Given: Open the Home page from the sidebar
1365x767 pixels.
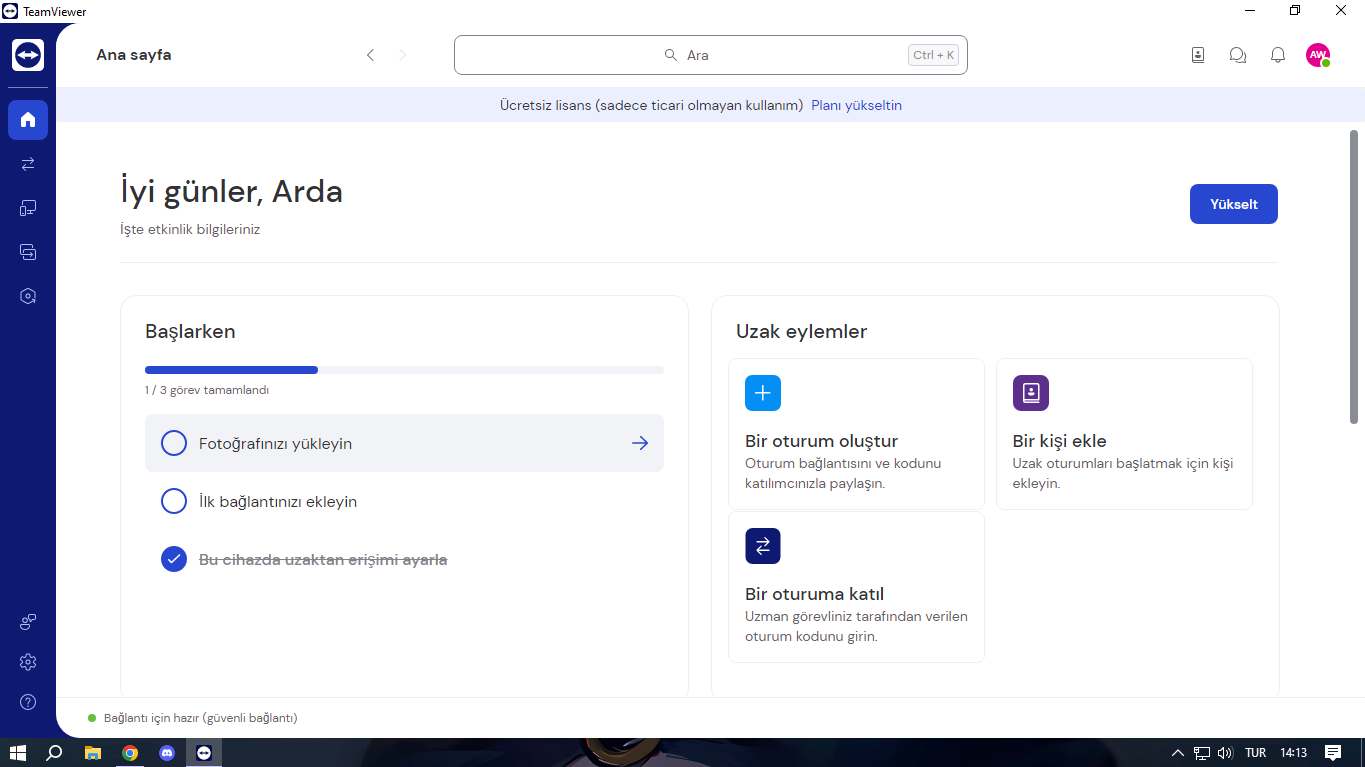Looking at the screenshot, I should tap(28, 120).
